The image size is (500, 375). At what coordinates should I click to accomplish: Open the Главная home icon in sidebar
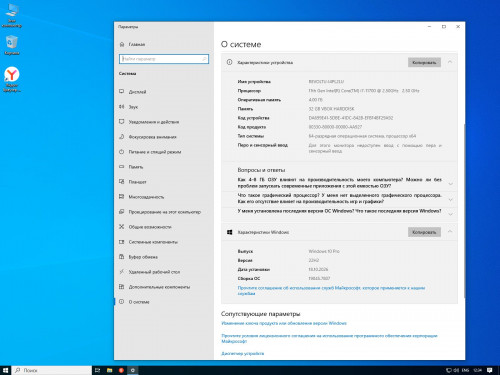point(122,44)
